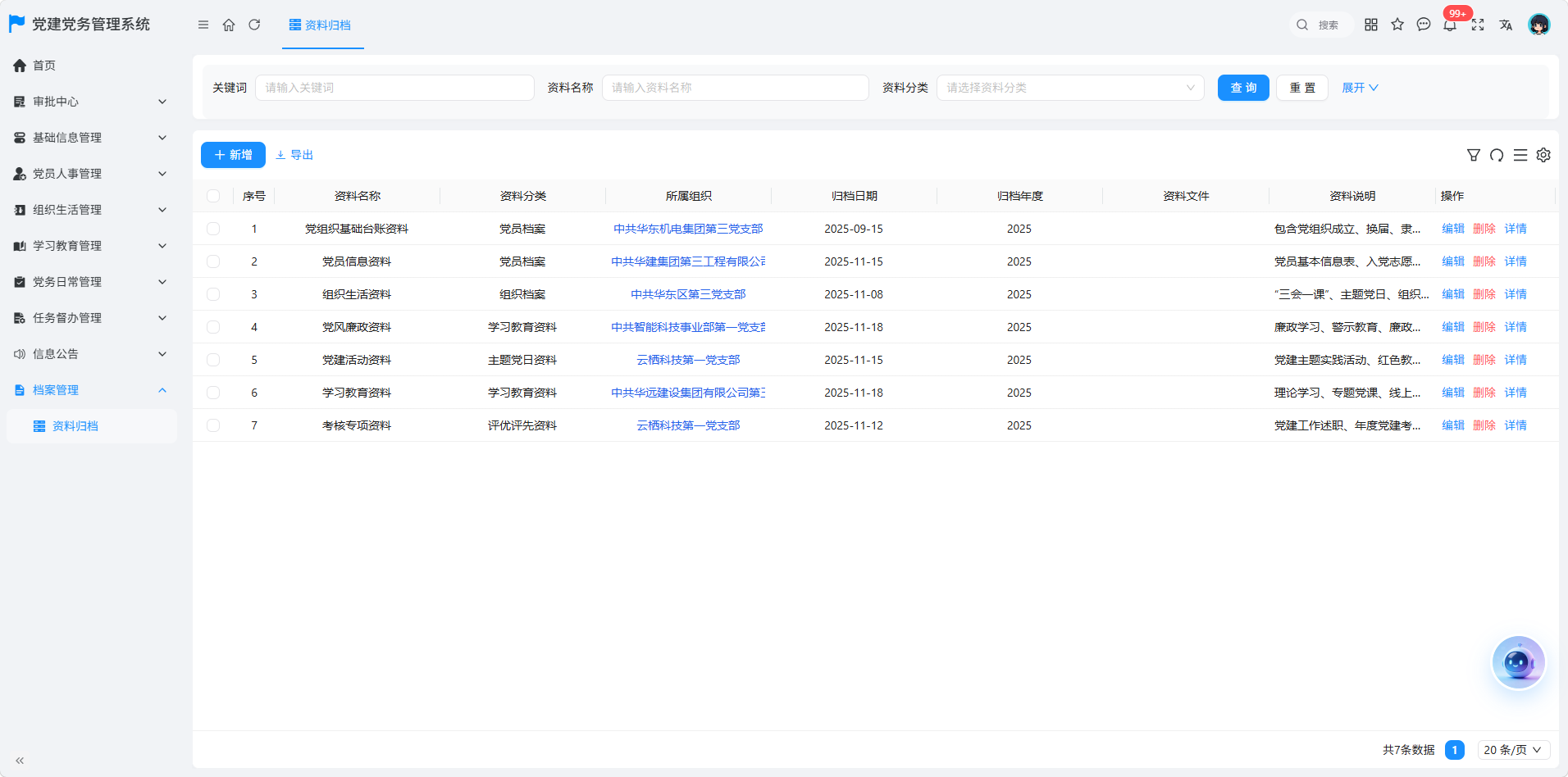1568x777 pixels.
Task: Expand the 审批中心 sidebar menu
Action: (90, 102)
